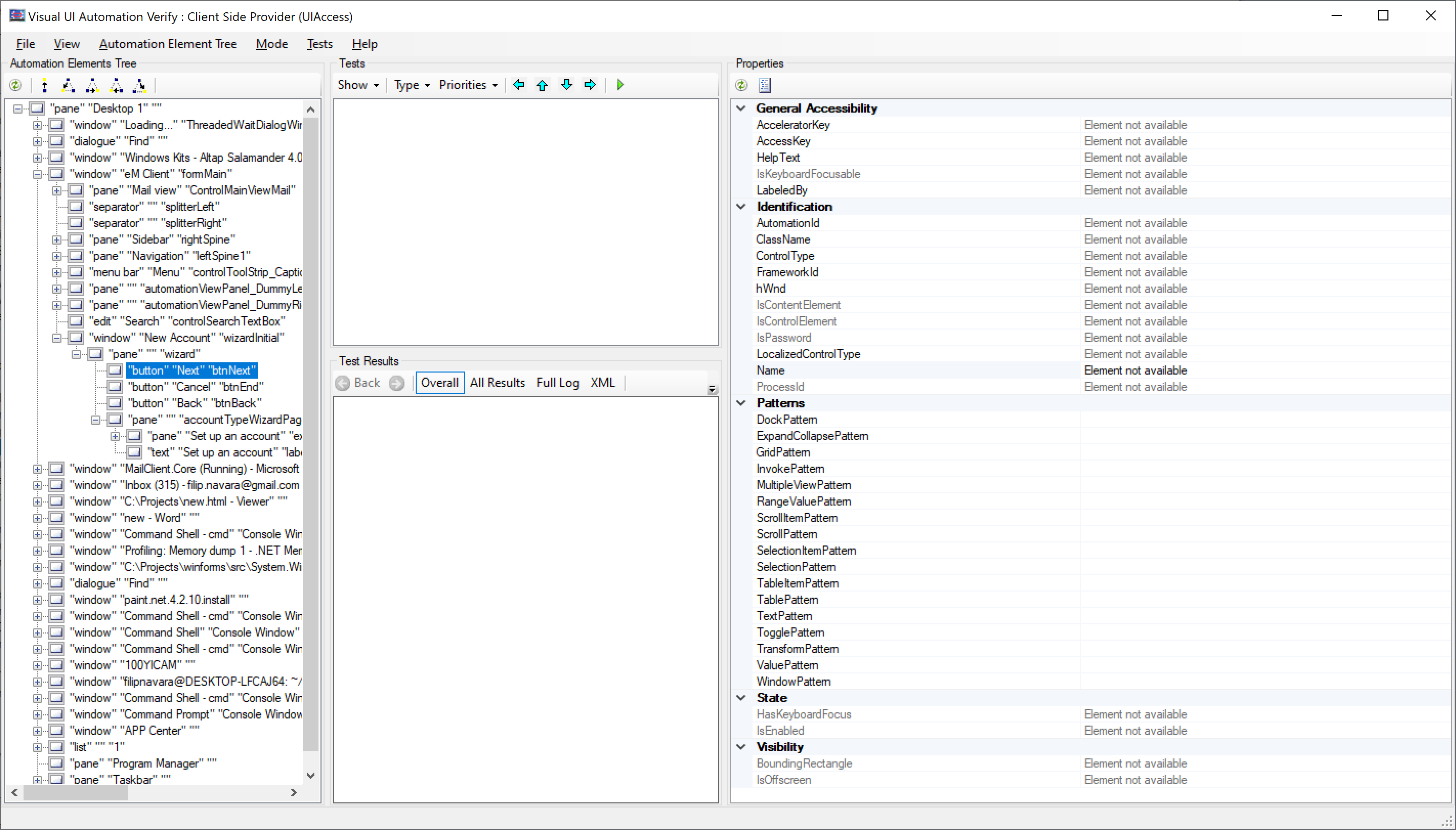The height and width of the screenshot is (830, 1456).
Task: Click the go-to-first-child tree icon
Action: coord(69,85)
